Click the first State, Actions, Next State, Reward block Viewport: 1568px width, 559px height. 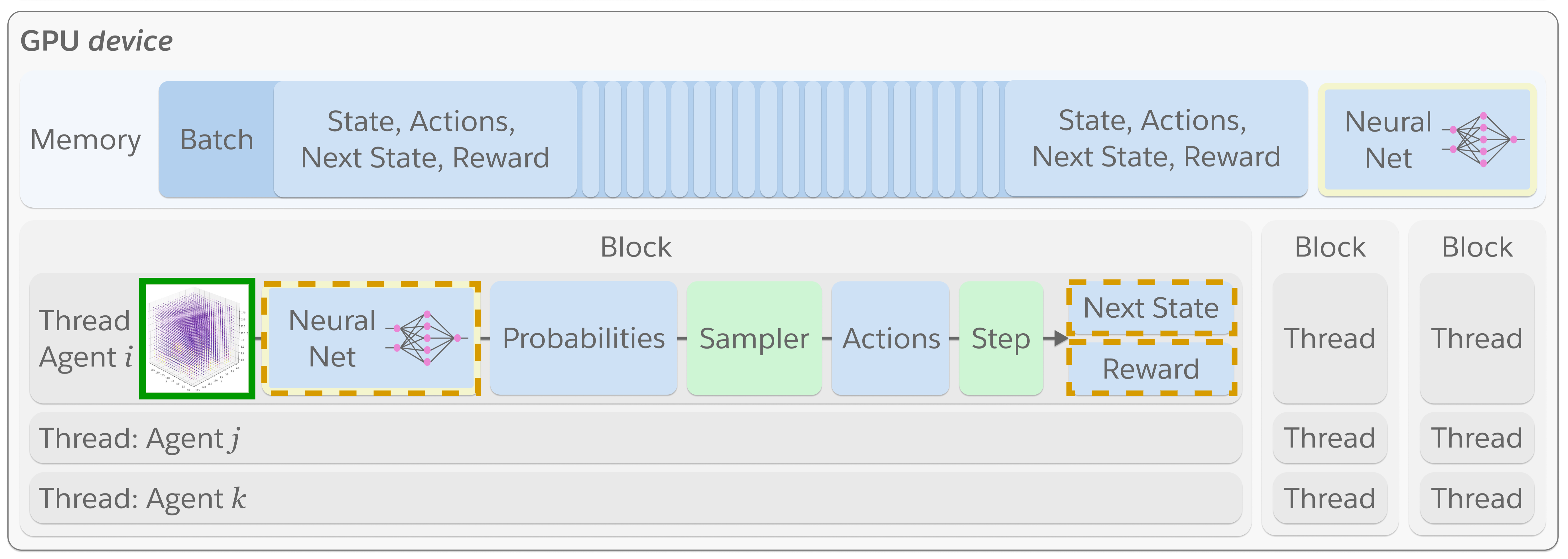point(425,139)
